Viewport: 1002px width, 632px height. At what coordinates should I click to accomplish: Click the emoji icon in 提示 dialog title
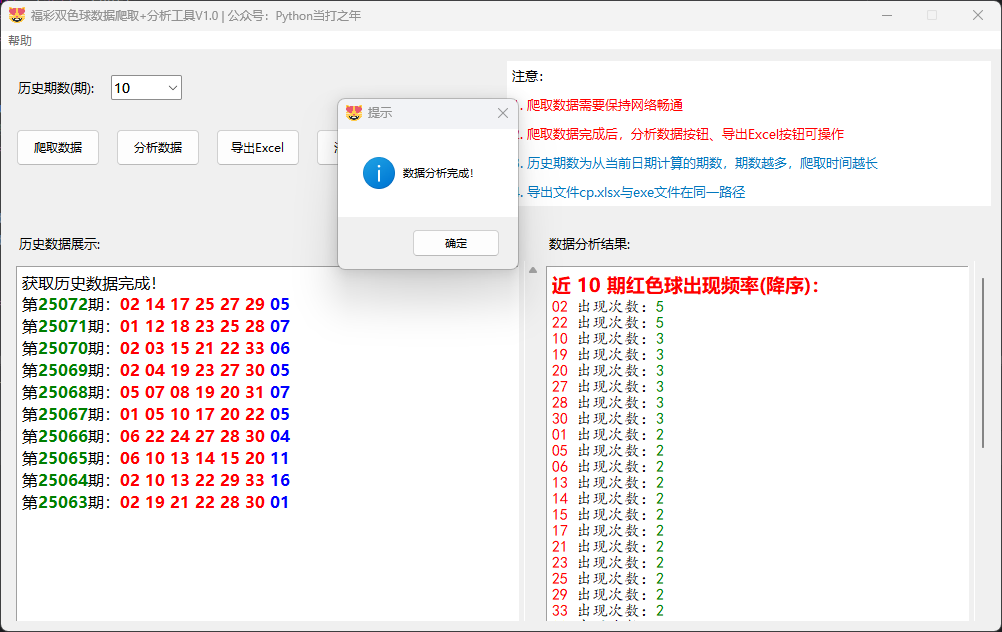tap(353, 113)
